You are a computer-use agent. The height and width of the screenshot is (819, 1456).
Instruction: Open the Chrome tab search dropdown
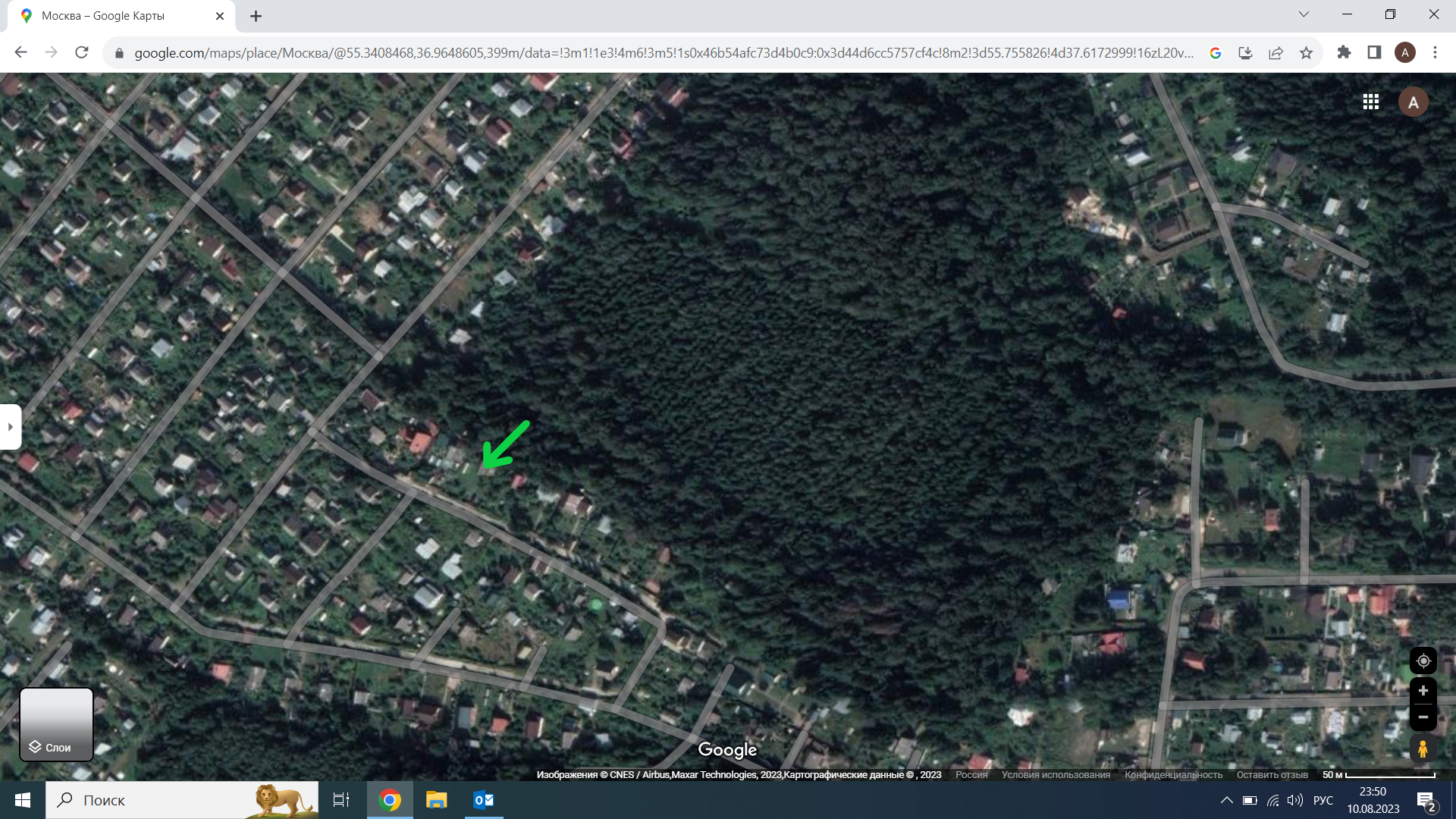point(1304,14)
